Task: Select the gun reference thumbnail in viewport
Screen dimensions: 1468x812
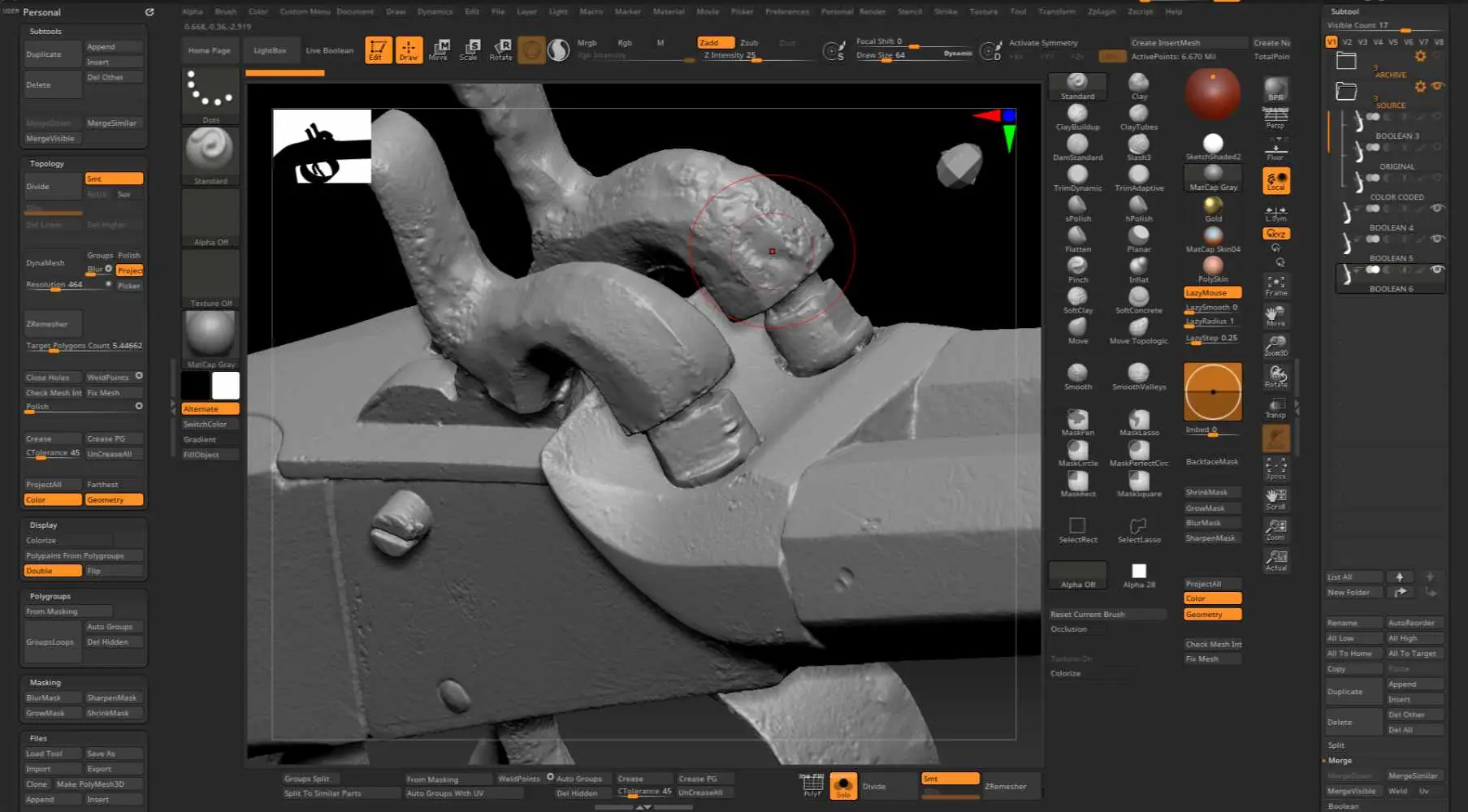Action: tap(322, 146)
